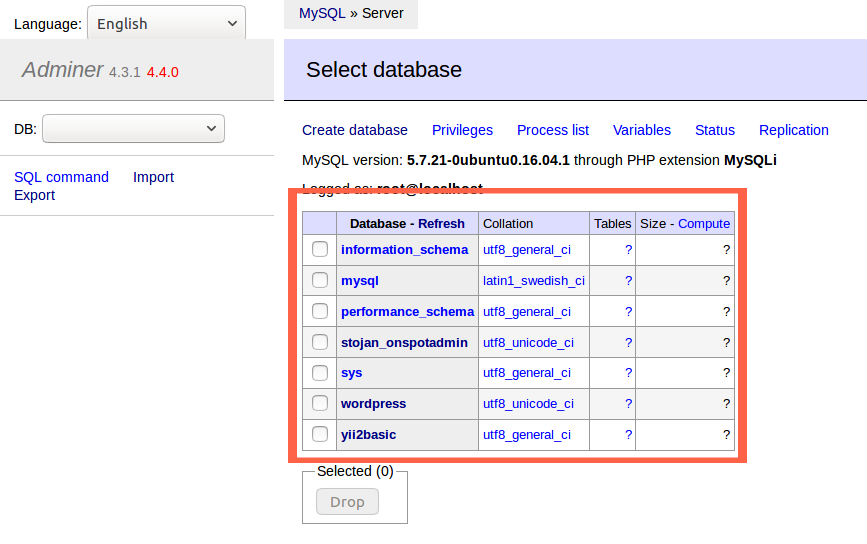Viewport: 867px width, 544px height.
Task: Open server Variables
Action: click(x=642, y=130)
